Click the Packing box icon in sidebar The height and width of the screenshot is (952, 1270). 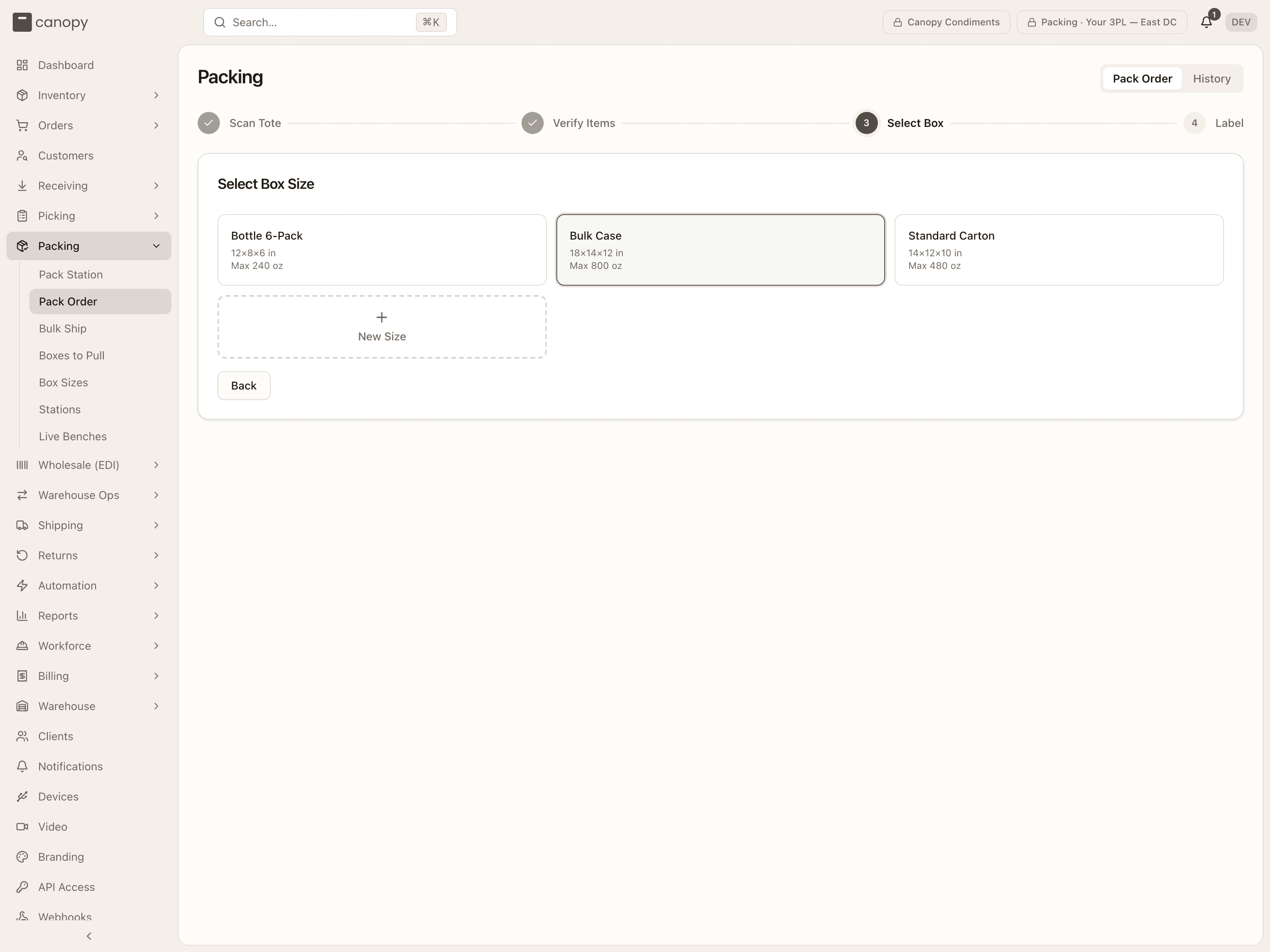(22, 246)
